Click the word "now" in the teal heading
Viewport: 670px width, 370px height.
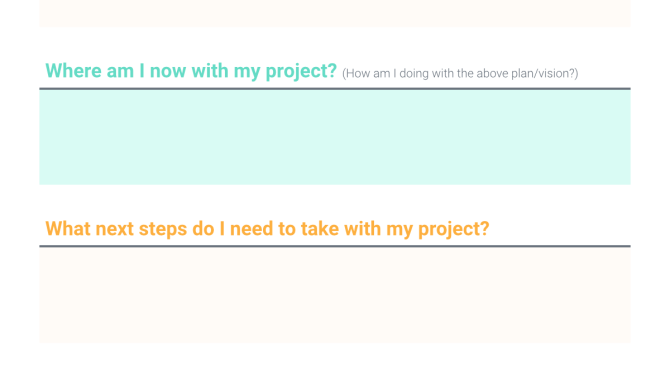tap(168, 71)
